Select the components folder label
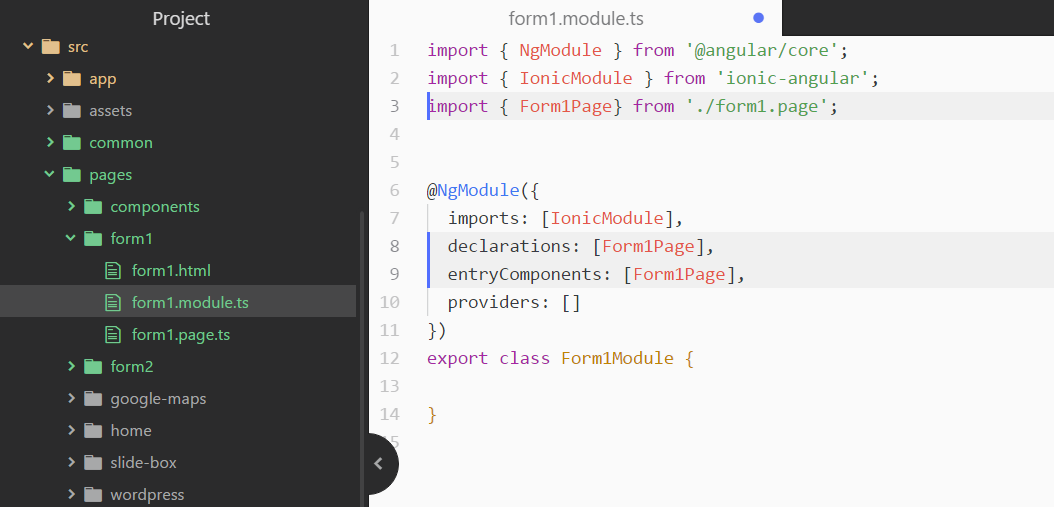The height and width of the screenshot is (507, 1054). coord(155,207)
